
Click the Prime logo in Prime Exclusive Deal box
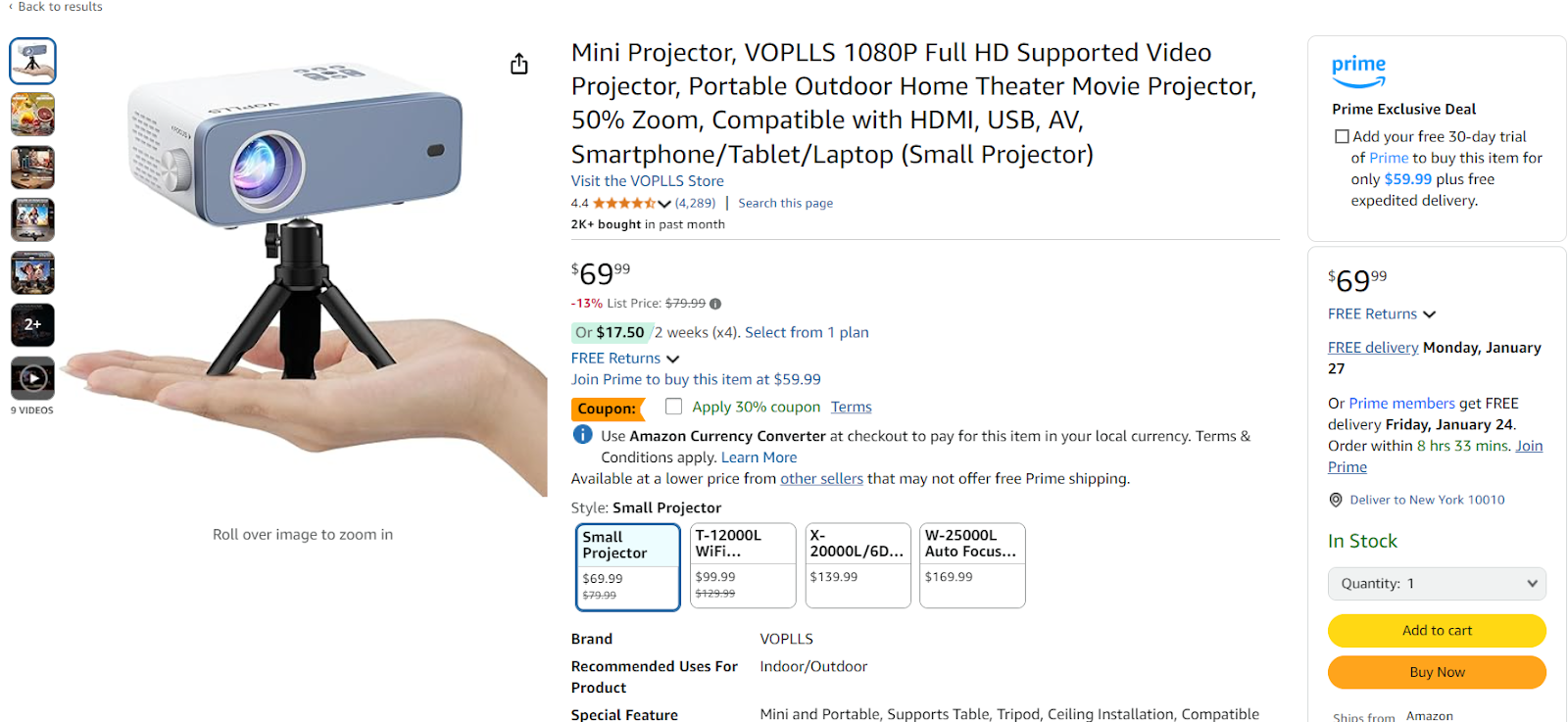tap(1358, 70)
